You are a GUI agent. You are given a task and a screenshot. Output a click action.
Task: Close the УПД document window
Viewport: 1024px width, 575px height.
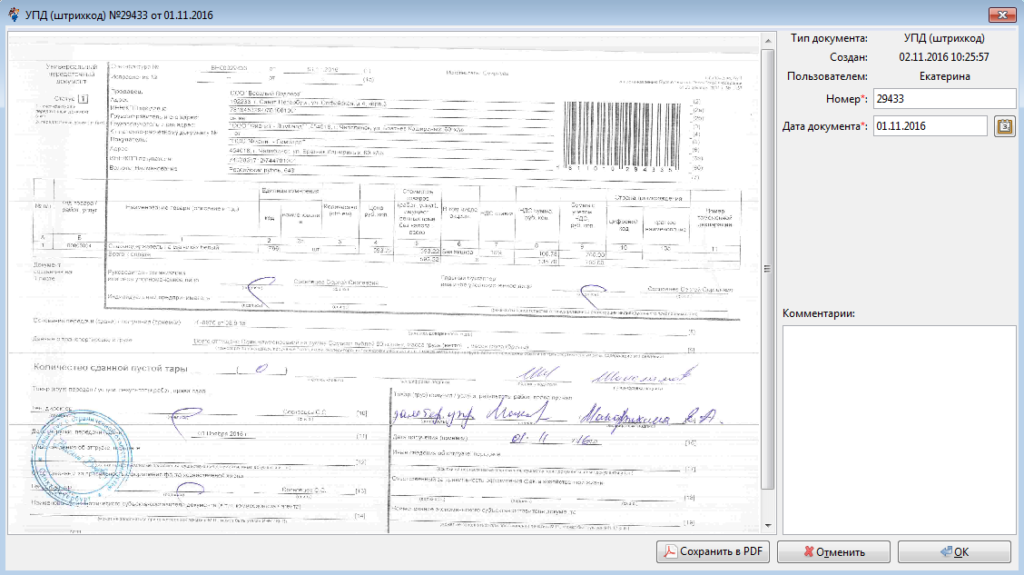(x=1001, y=12)
